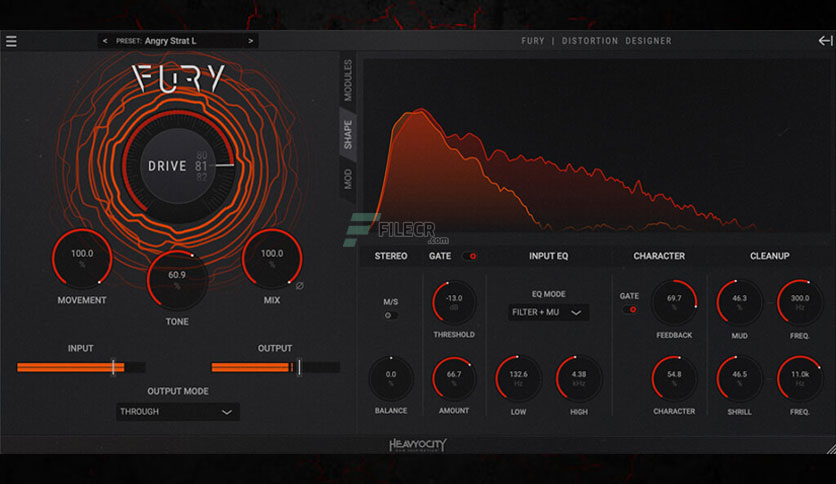Switch to the Modules tab
The width and height of the screenshot is (836, 484).
[x=348, y=80]
